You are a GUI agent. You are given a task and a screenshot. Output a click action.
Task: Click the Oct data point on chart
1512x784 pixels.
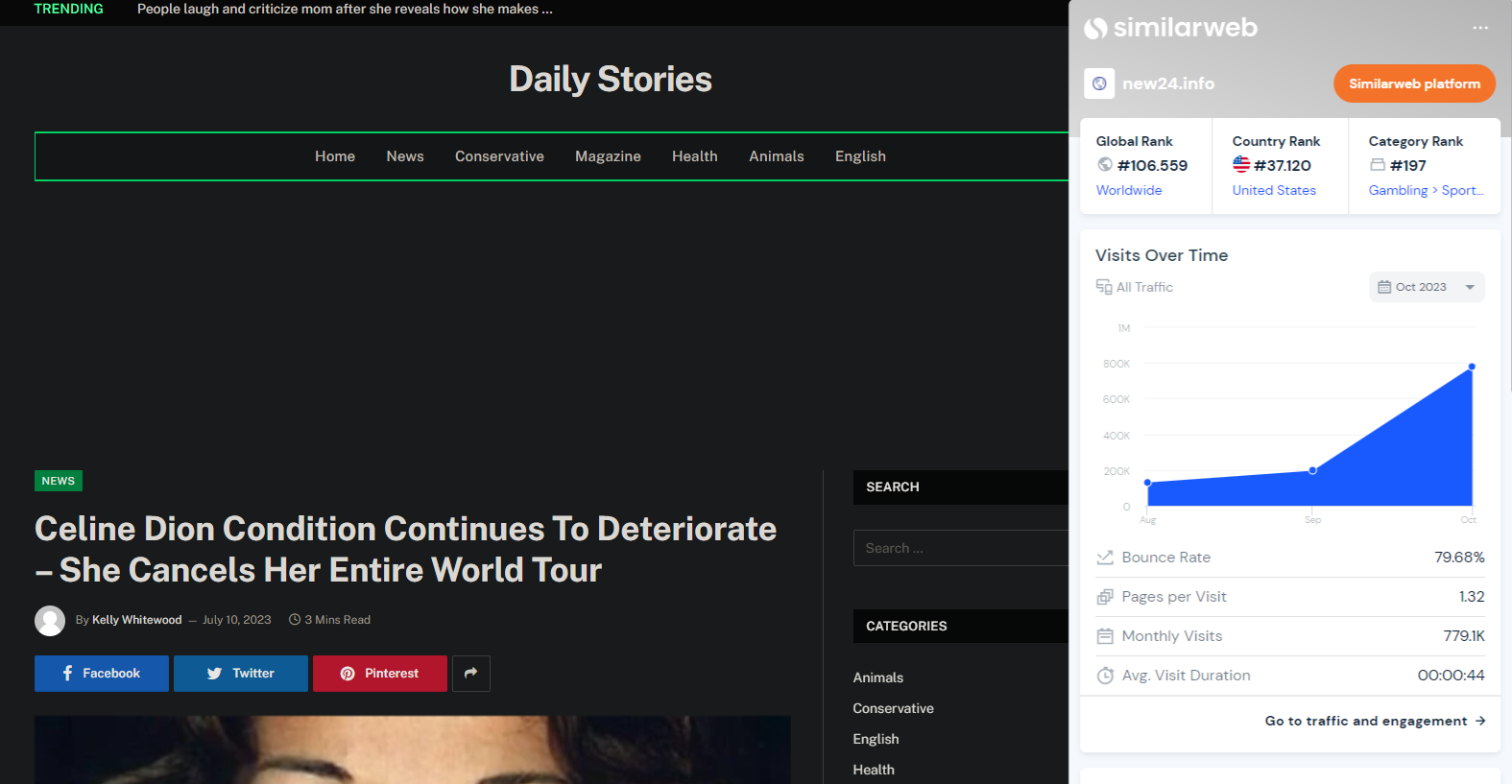pyautogui.click(x=1472, y=367)
